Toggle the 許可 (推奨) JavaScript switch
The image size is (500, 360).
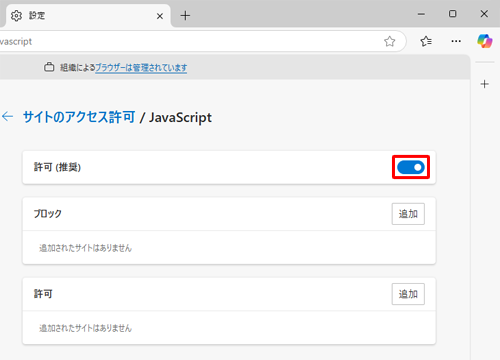411,167
